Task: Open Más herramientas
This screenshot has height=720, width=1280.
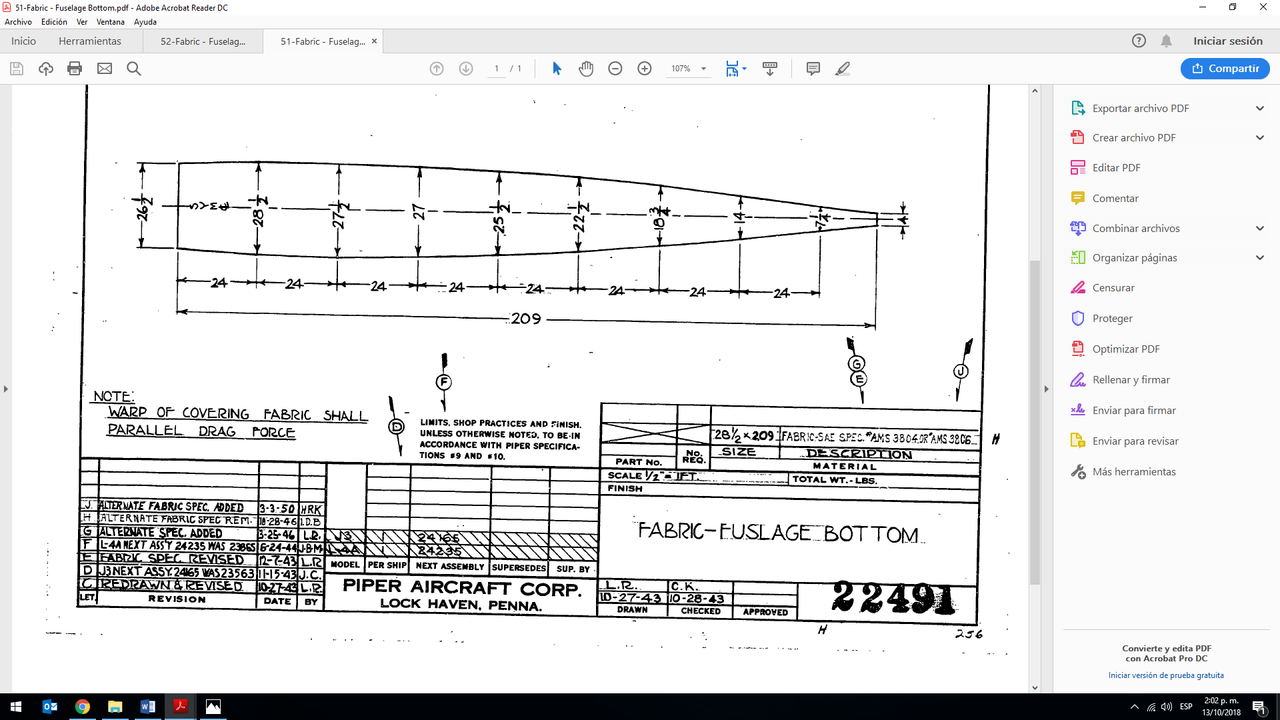Action: pyautogui.click(x=1134, y=471)
